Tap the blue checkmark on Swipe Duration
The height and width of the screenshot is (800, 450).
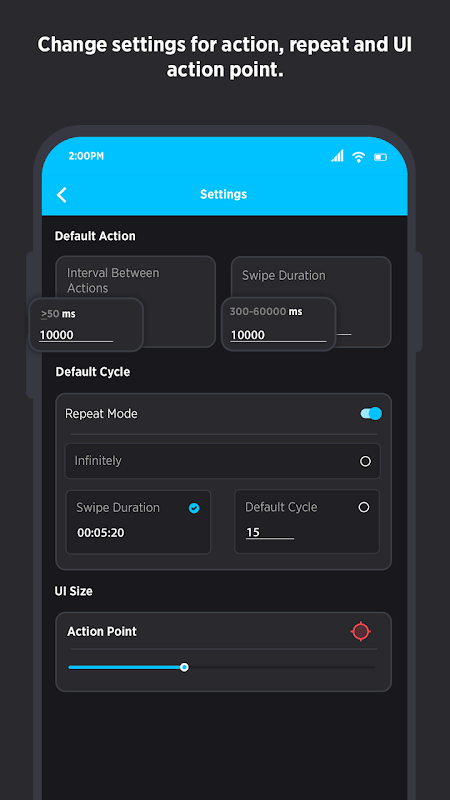[194, 508]
